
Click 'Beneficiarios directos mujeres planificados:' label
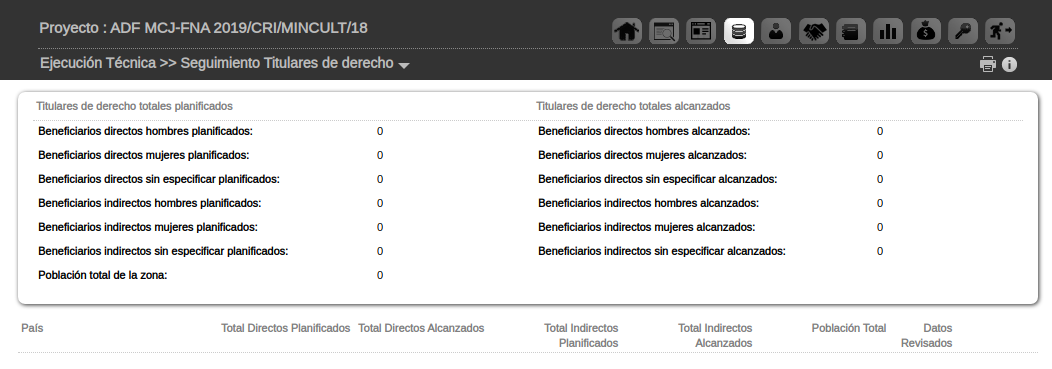pos(144,156)
